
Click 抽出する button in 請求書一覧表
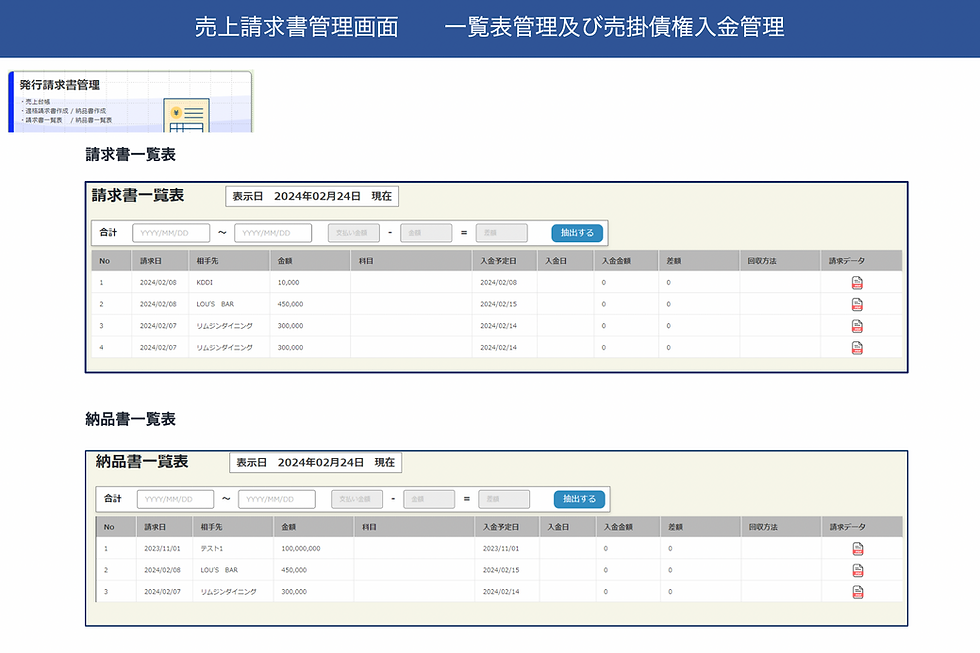pyautogui.click(x=577, y=232)
